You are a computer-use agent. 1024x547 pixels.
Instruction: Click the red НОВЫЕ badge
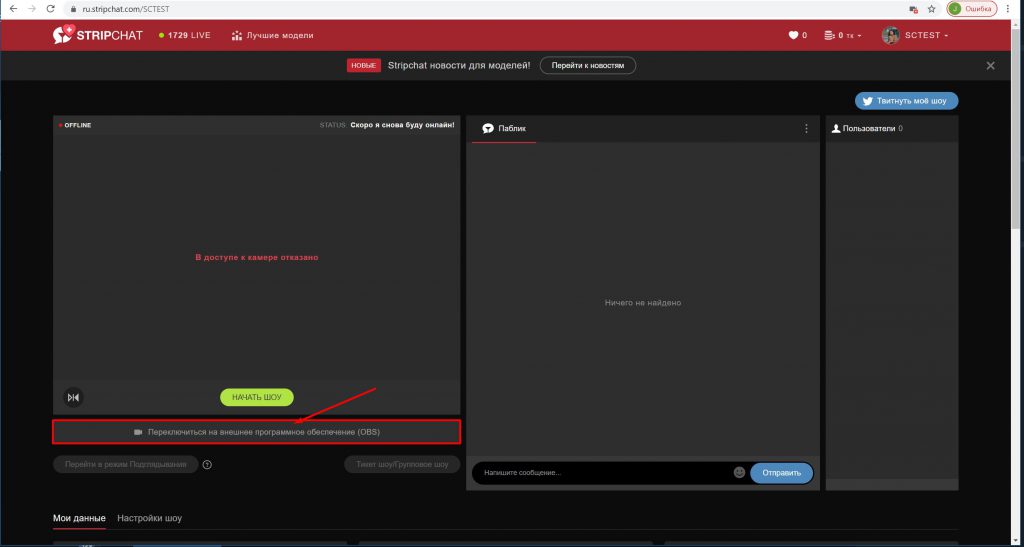364,65
